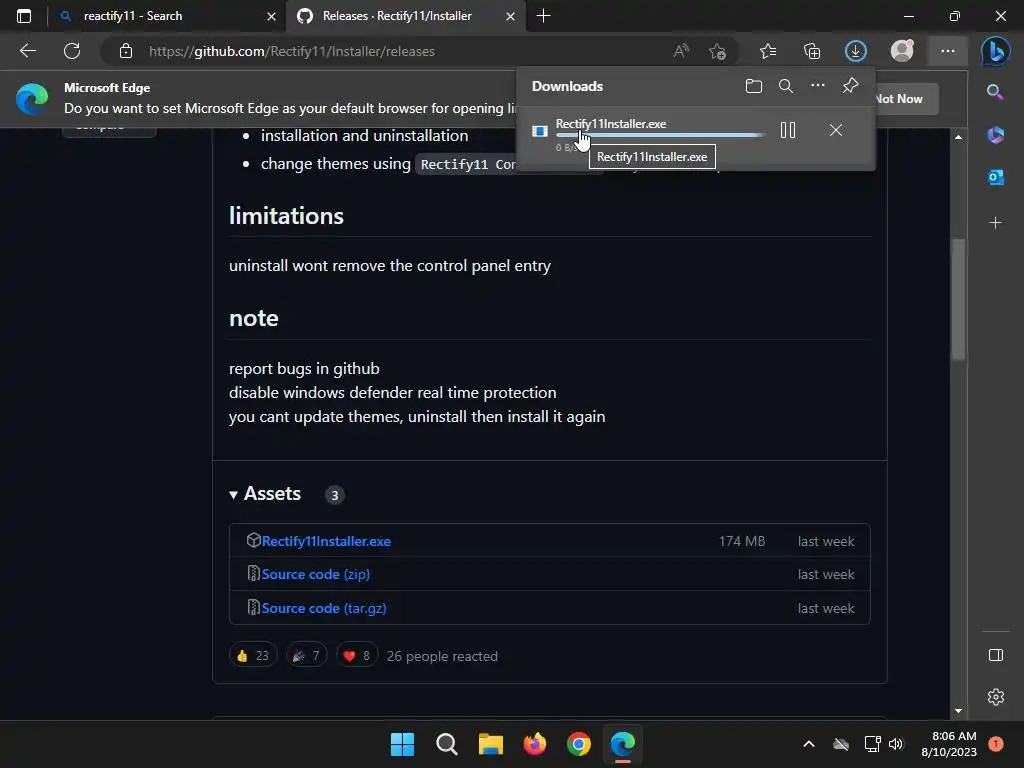Open the Downloads folder
Screen dimensions: 1024x768
[754, 86]
